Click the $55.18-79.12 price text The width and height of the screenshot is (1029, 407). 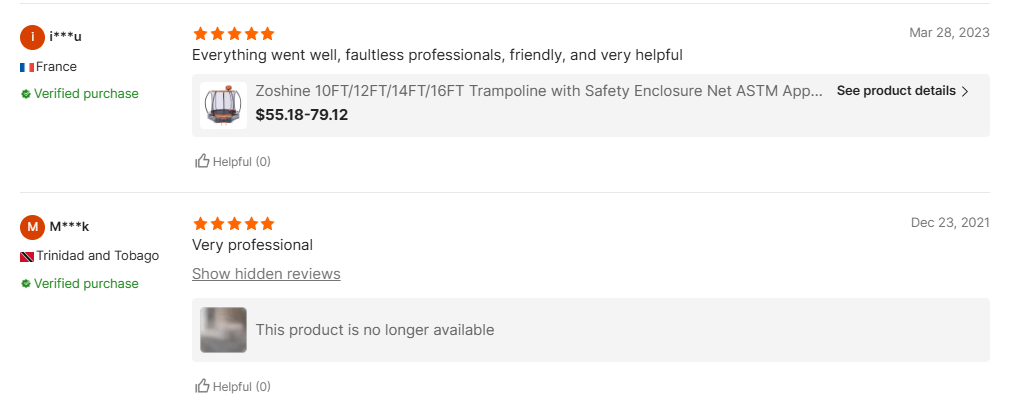coord(302,115)
